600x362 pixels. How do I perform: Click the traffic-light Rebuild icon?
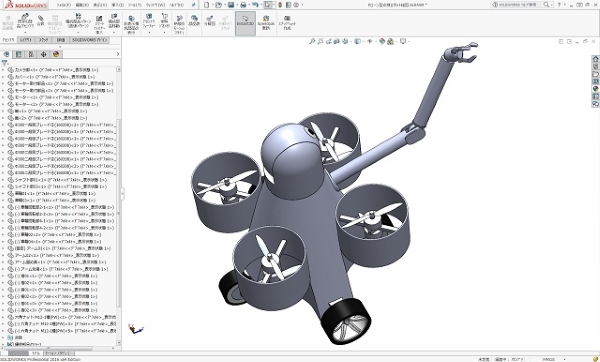tap(280, 5)
